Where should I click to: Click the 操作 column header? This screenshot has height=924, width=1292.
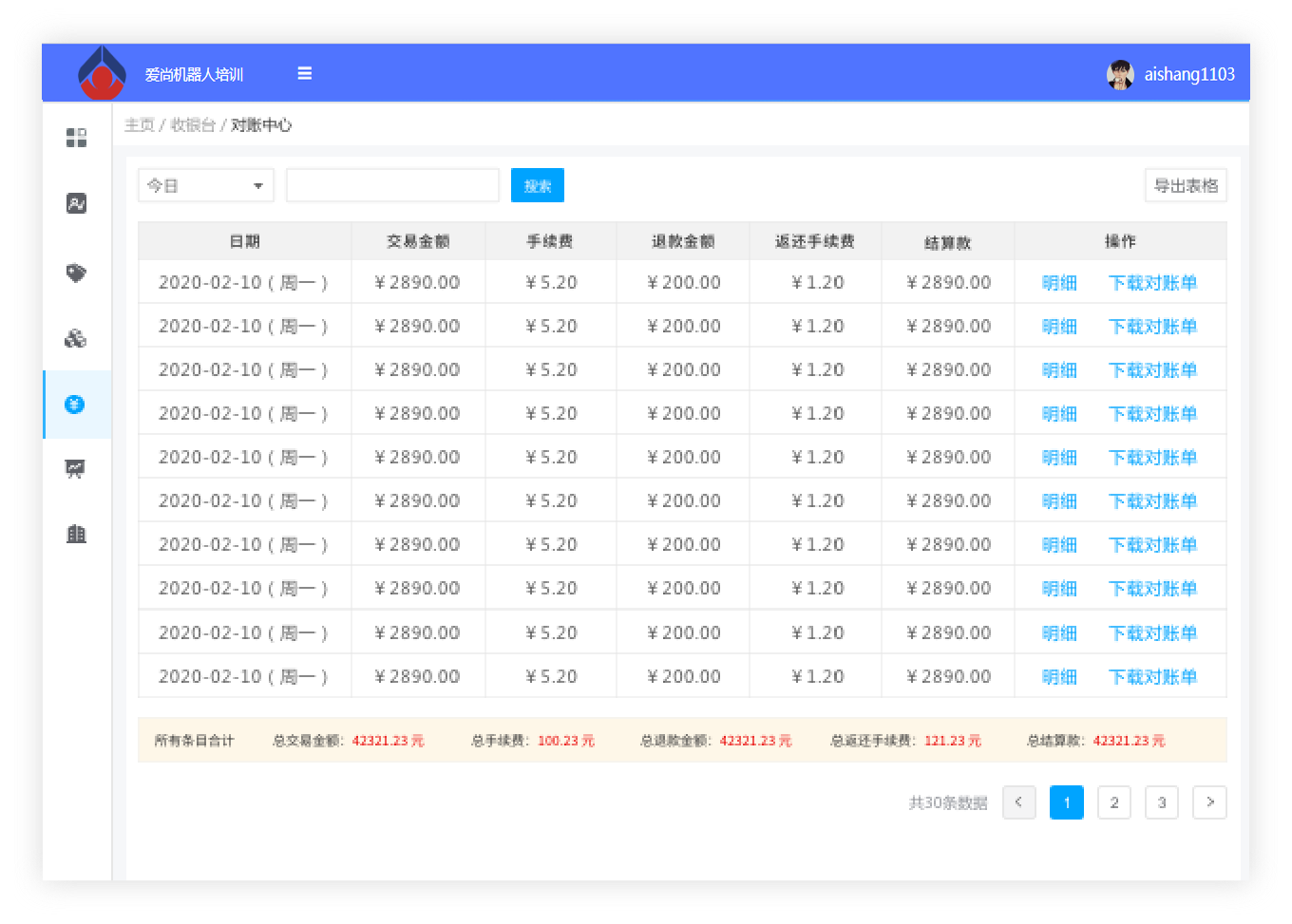click(x=1120, y=241)
